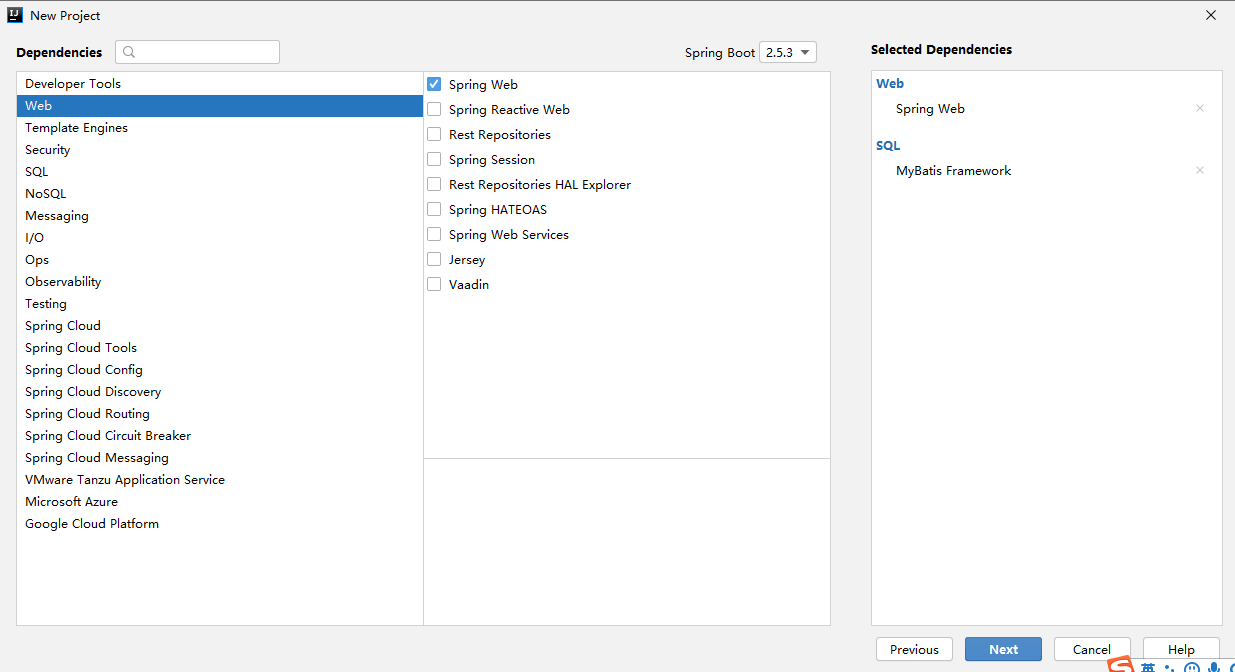The height and width of the screenshot is (672, 1235).
Task: Tick the Vaadin checkbox
Action: (x=434, y=284)
